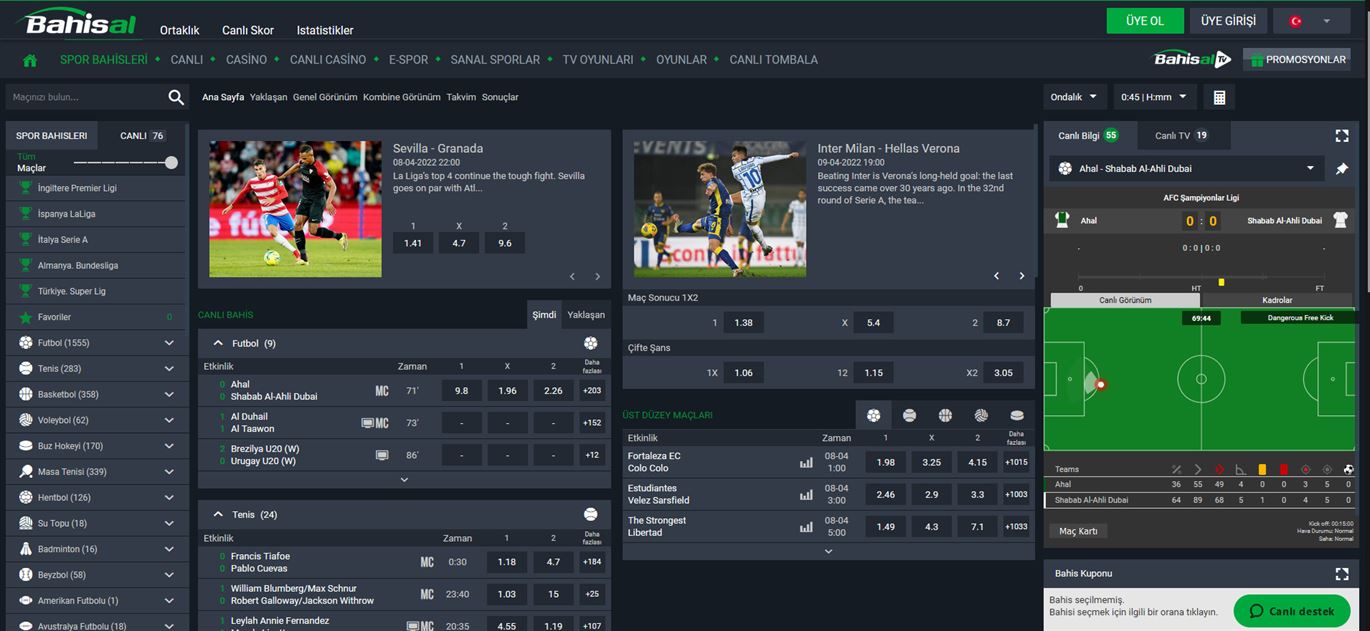The height and width of the screenshot is (631, 1370).
Task: Switch live bets to Yaklaşan
Action: point(586,315)
